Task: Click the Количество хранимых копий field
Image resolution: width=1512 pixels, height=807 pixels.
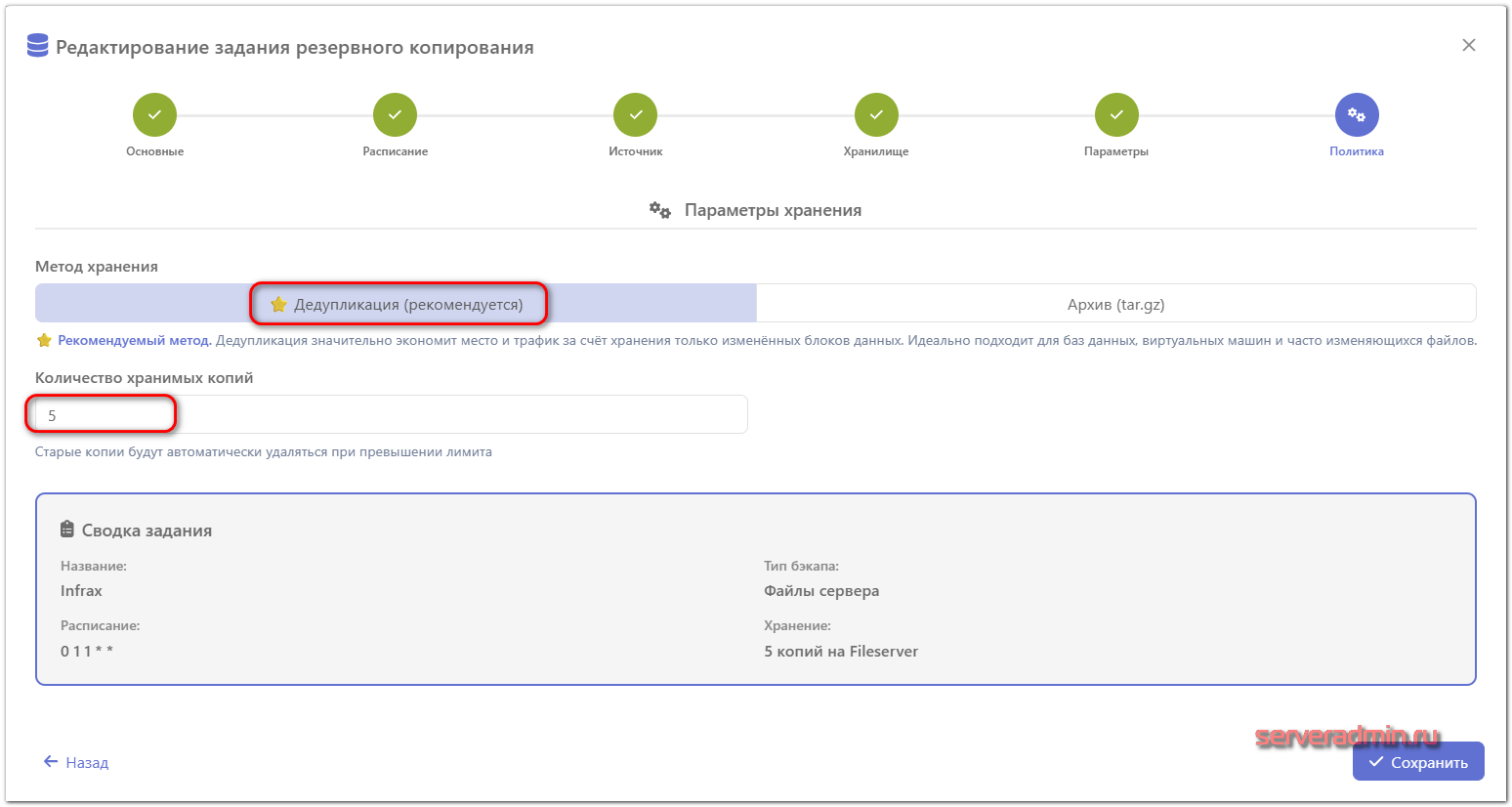Action: tap(391, 415)
